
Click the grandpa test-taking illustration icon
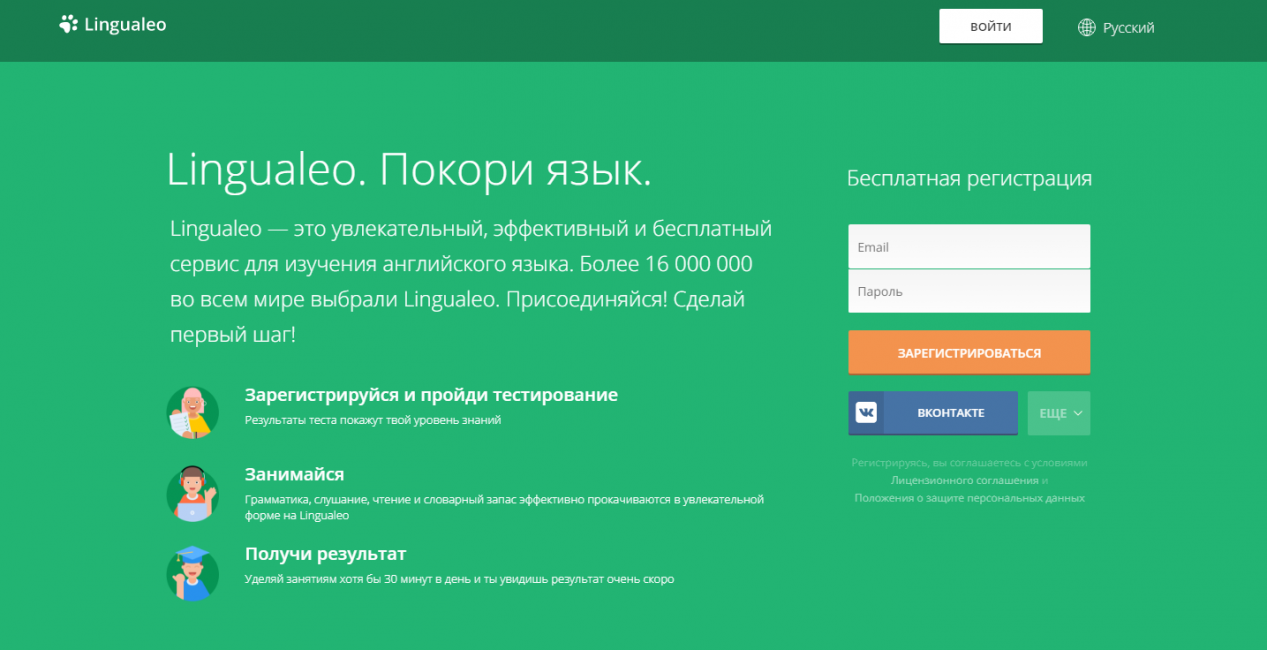(192, 412)
